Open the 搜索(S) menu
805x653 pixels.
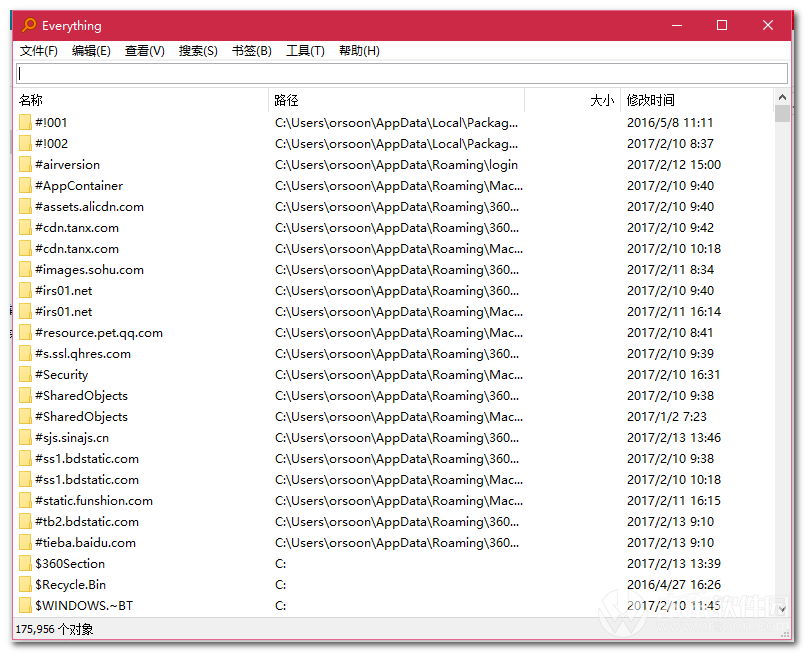pyautogui.click(x=198, y=51)
